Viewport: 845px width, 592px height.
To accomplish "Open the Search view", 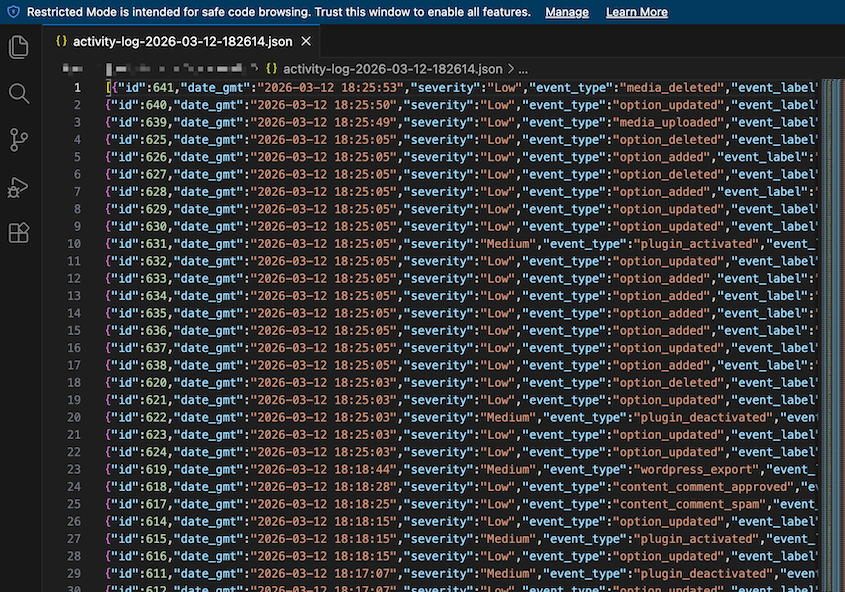I will [x=18, y=94].
